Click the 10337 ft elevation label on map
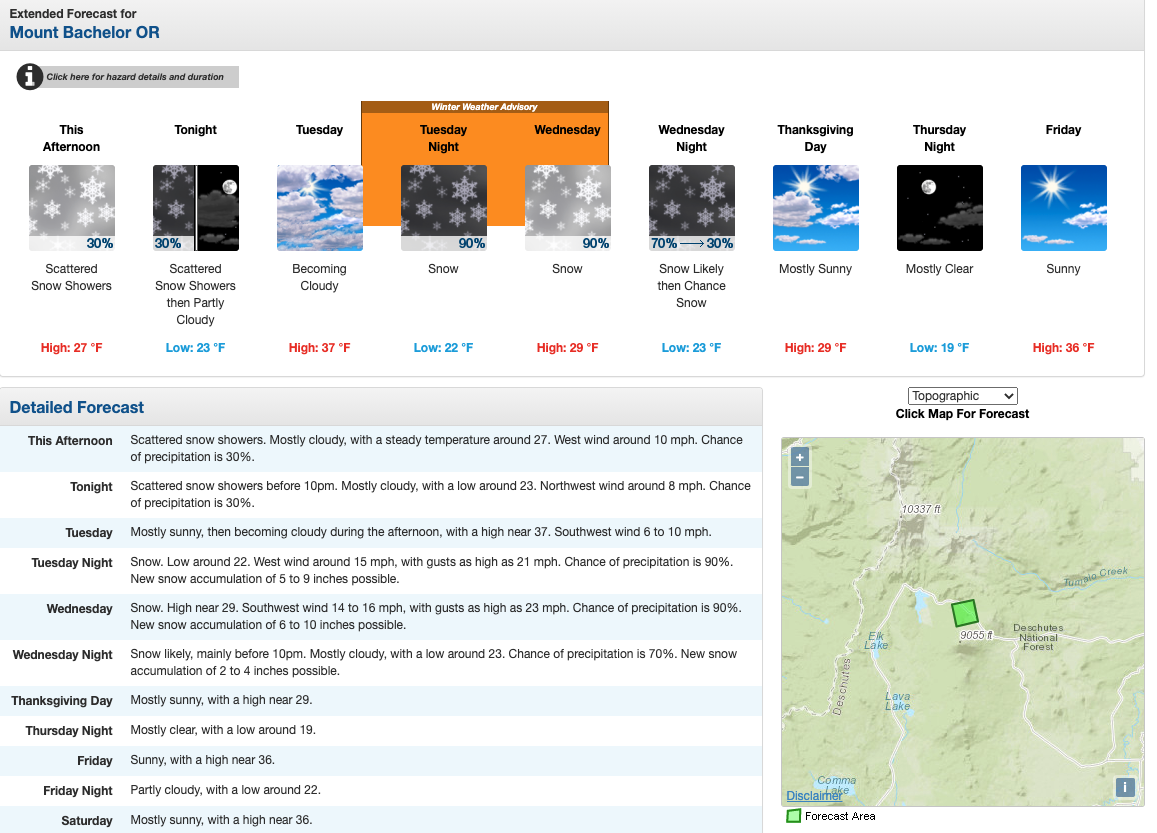This screenshot has height=833, width=1157. [x=922, y=509]
